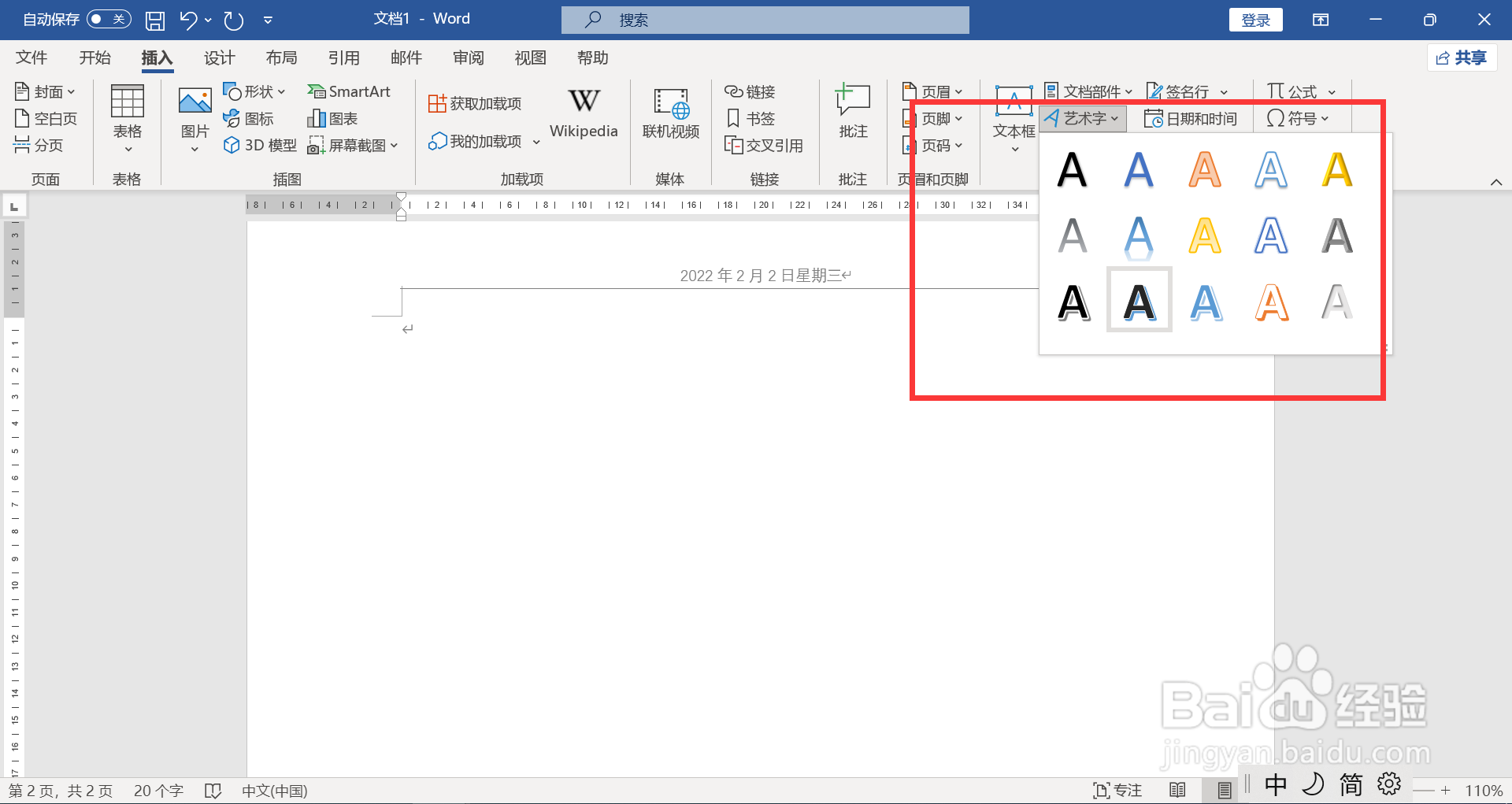Choose the orange fill WordArt style in the first row
The height and width of the screenshot is (804, 1512).
[1205, 169]
